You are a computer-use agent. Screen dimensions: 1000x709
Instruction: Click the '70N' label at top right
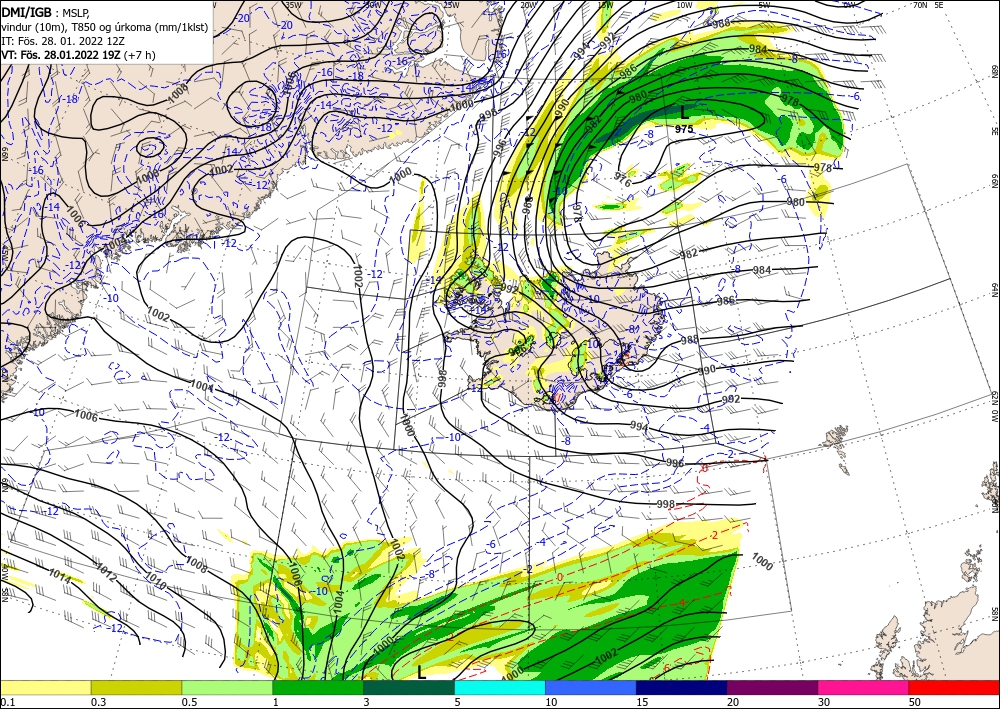click(920, 5)
